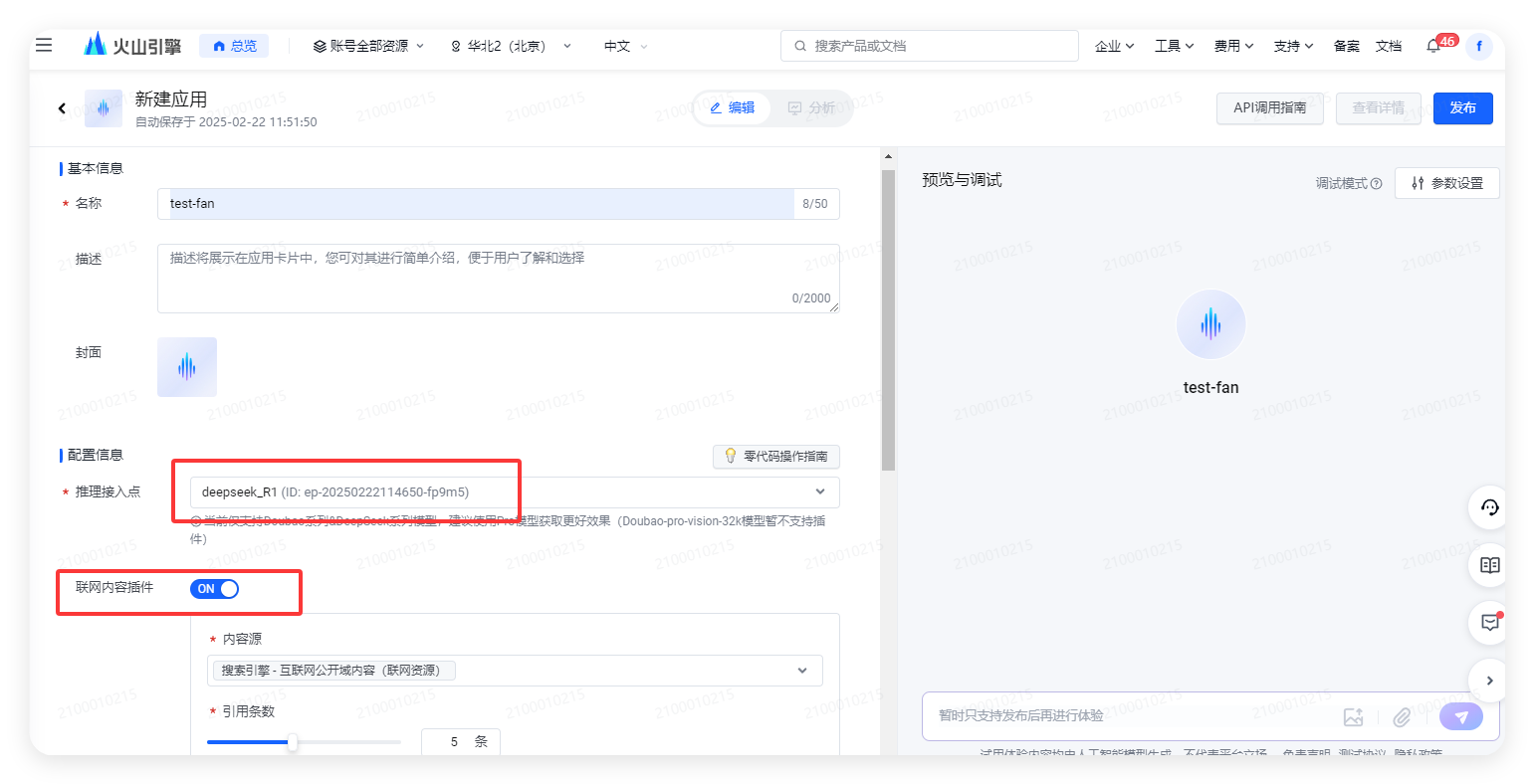Switch to the 编辑 tab
The height and width of the screenshot is (784, 1534).
[733, 107]
